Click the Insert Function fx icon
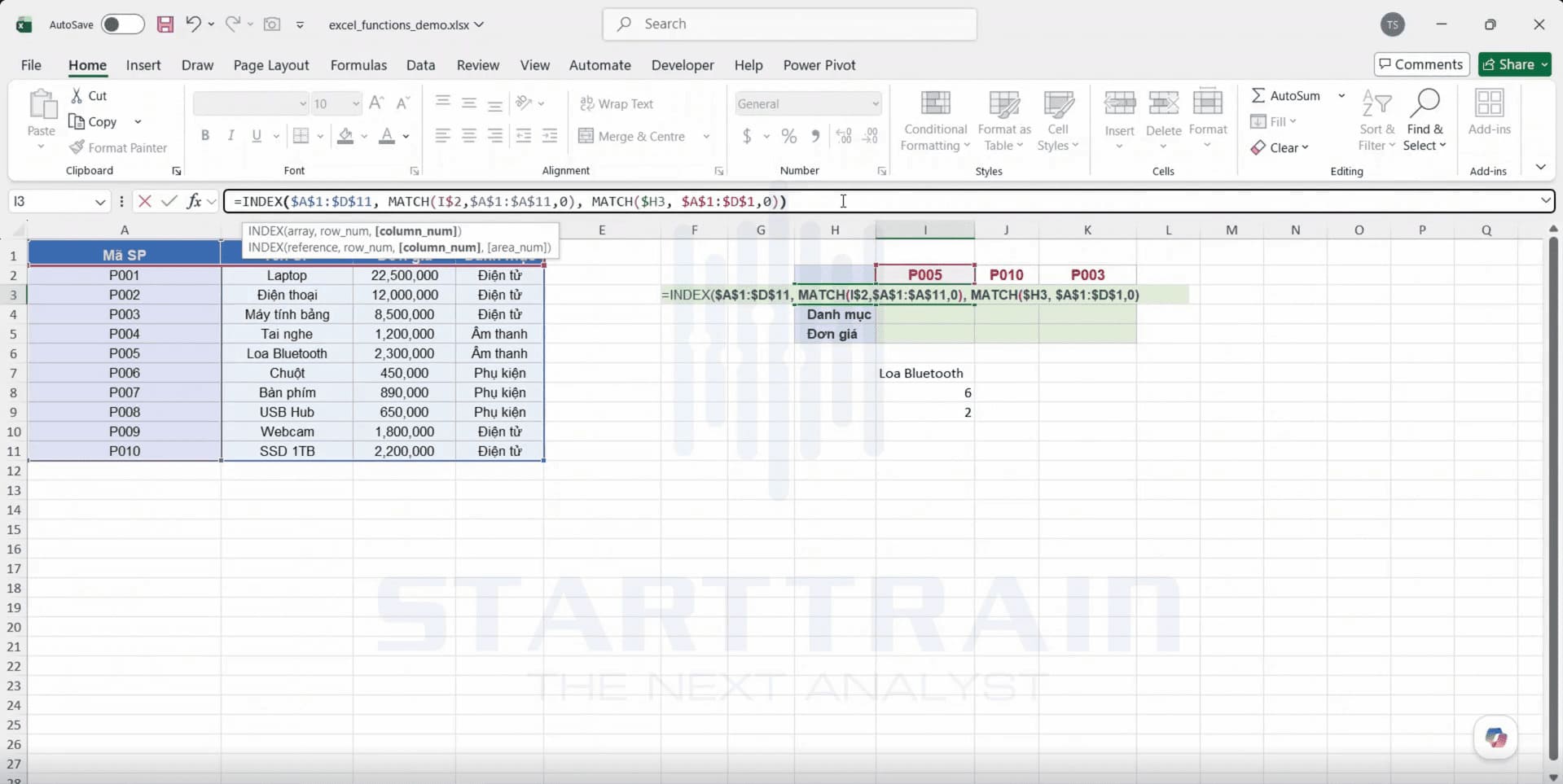This screenshot has width=1563, height=784. point(194,201)
